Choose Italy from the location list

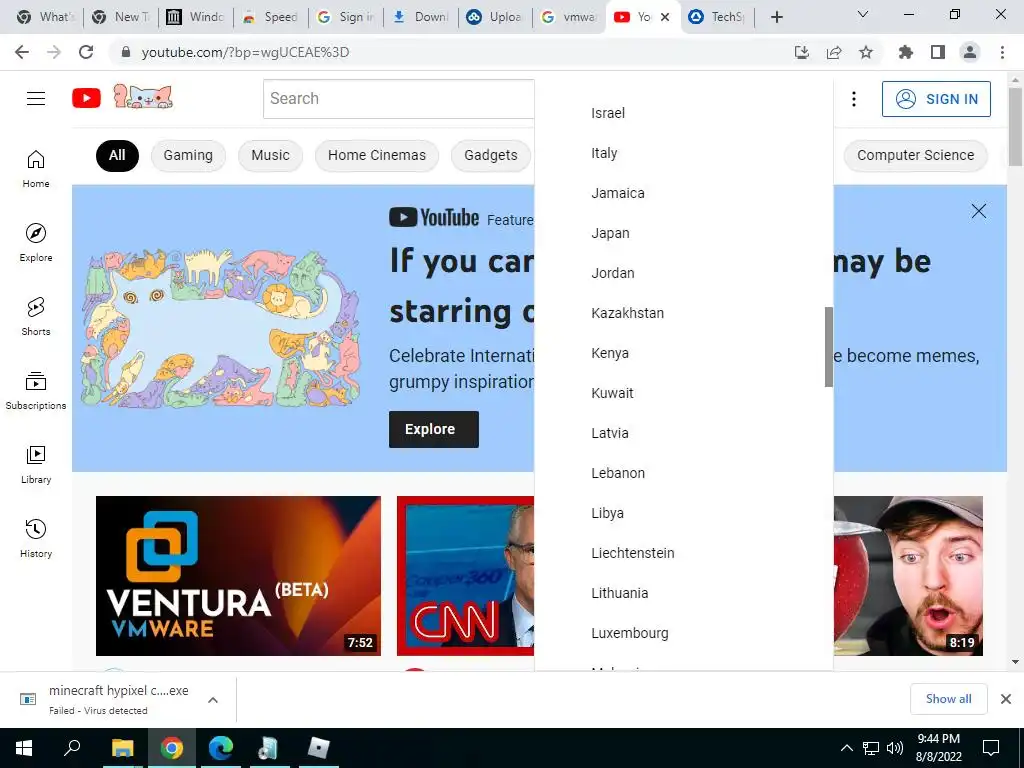coord(684,153)
